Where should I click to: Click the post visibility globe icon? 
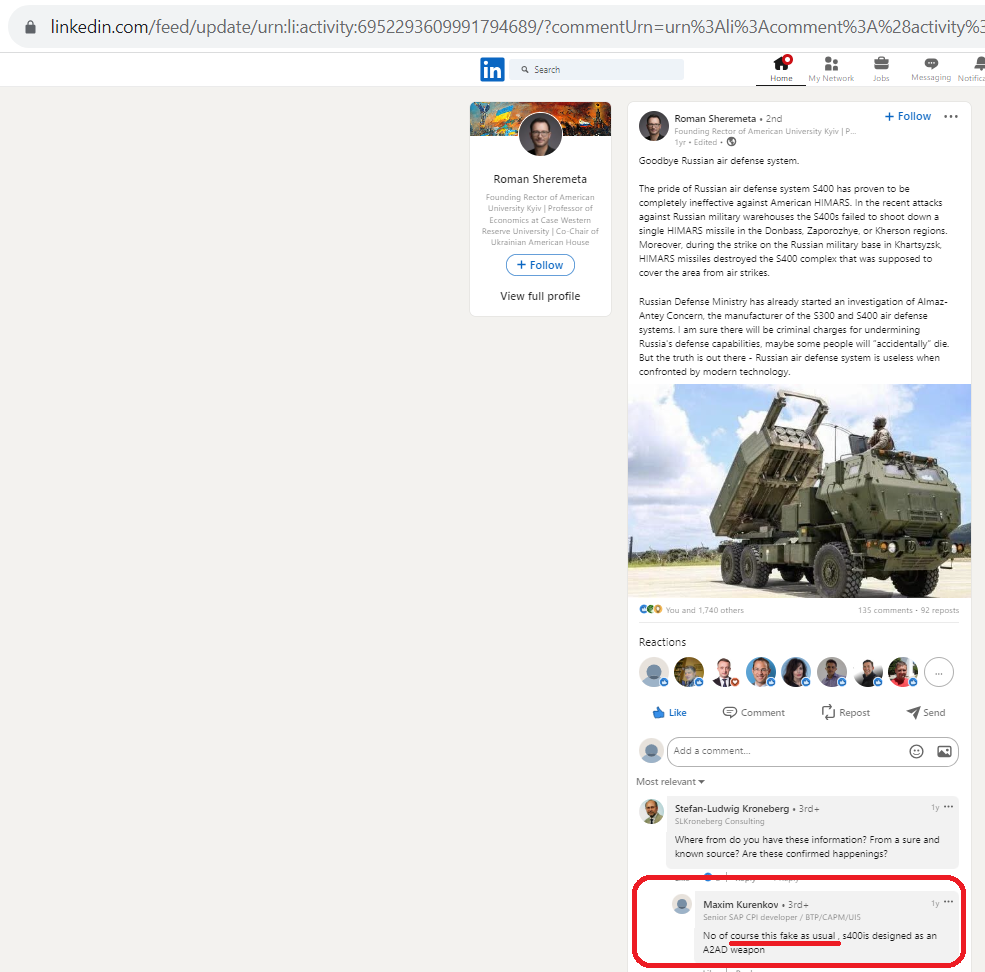click(x=731, y=142)
